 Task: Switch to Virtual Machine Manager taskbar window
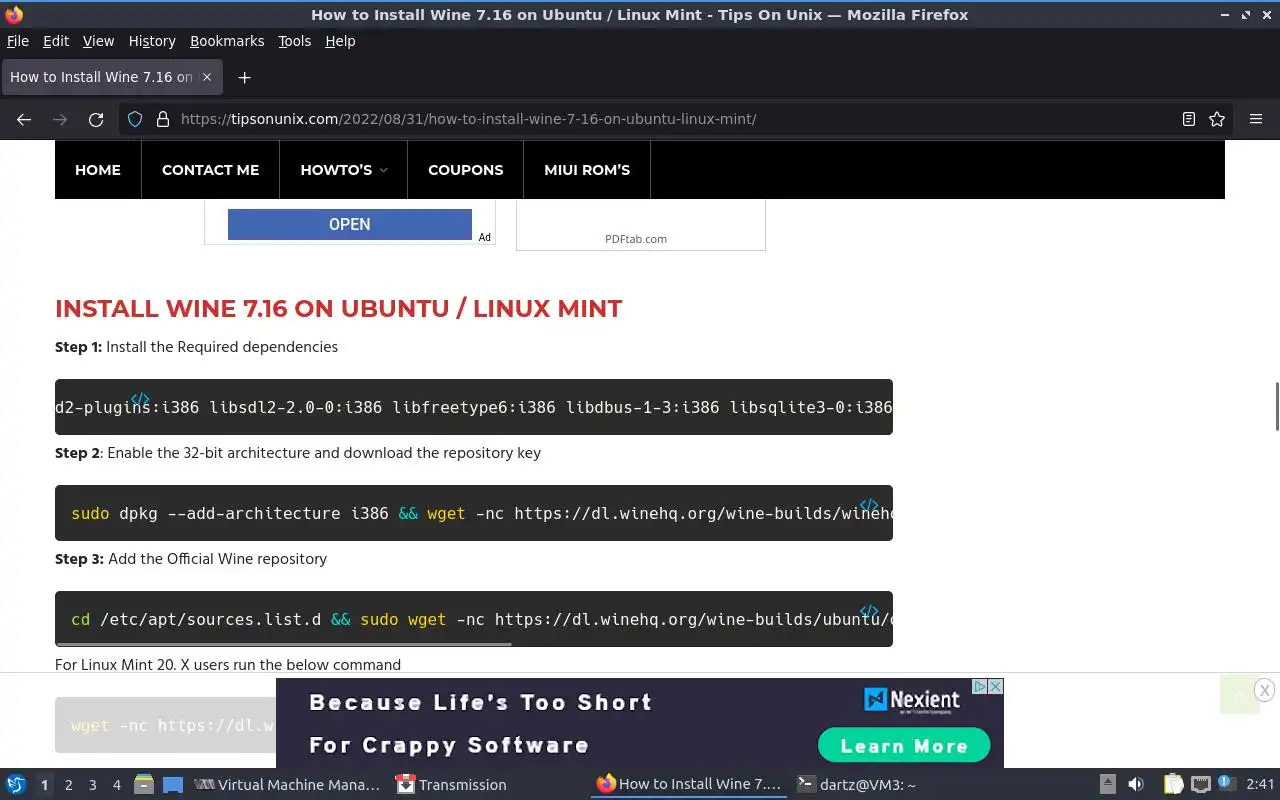(288, 785)
